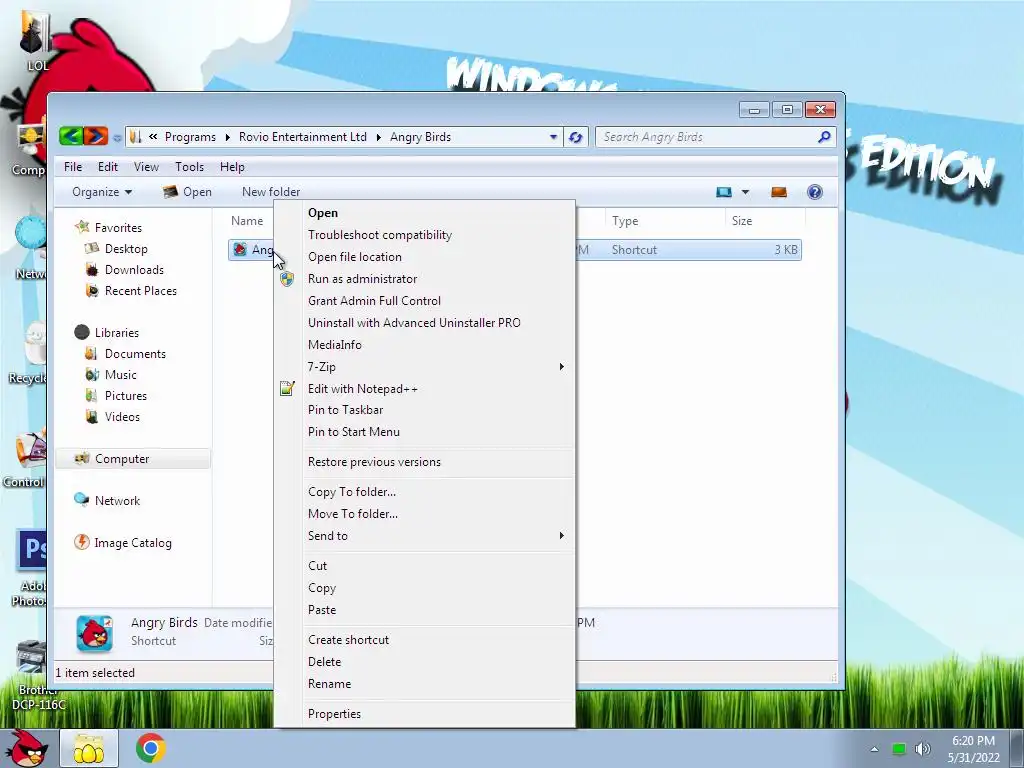This screenshot has width=1024, height=768.
Task: Click the Libraries icon in sidebar
Action: coord(82,332)
